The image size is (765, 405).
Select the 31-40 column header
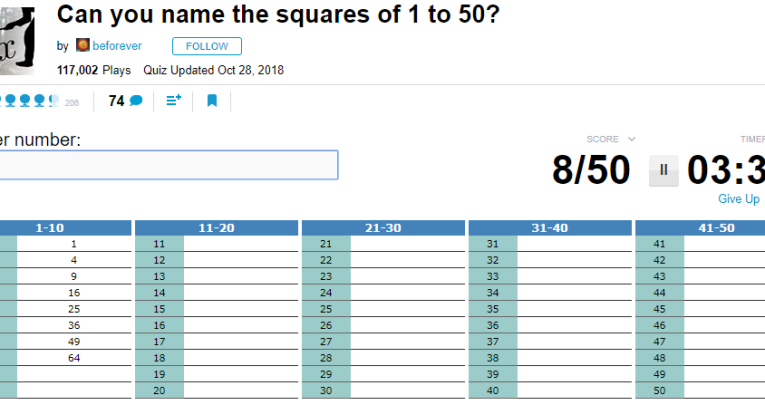tap(549, 228)
